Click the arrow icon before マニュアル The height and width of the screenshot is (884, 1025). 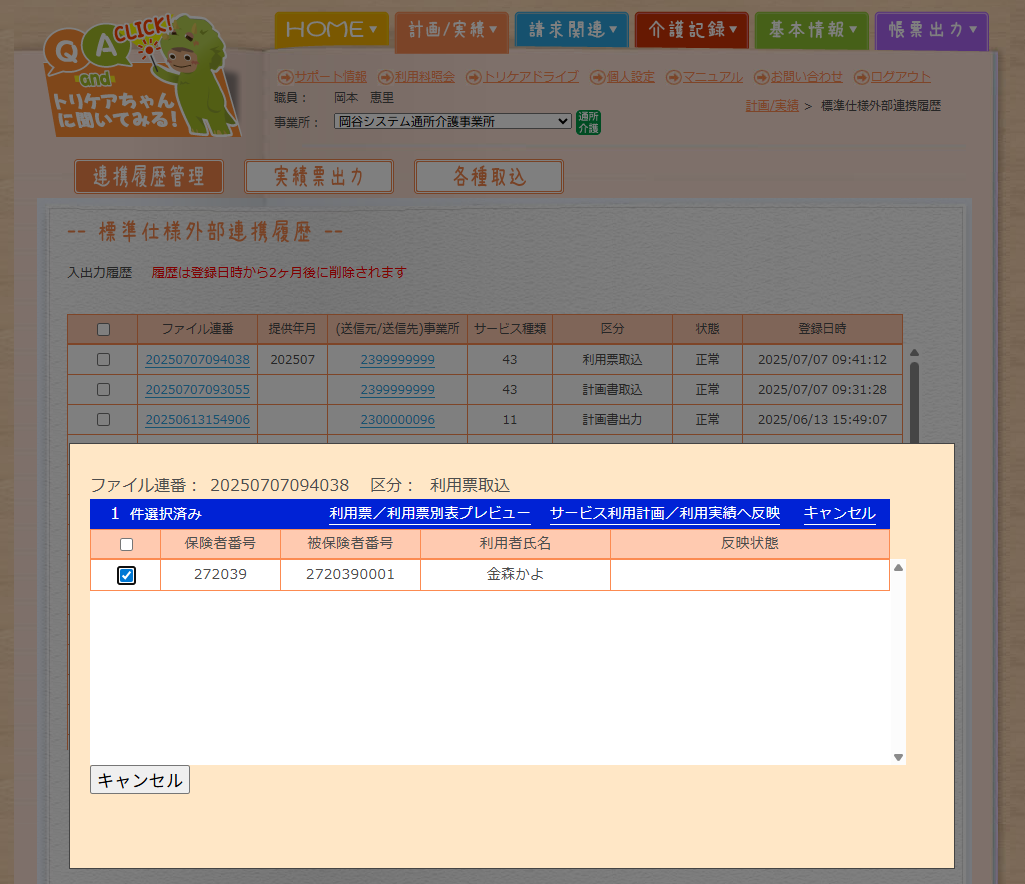pos(673,77)
